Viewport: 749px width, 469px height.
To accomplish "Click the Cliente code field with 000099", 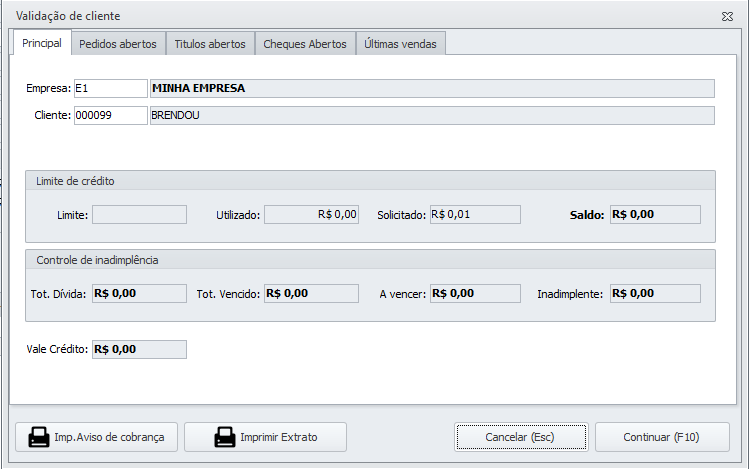I will (110, 115).
